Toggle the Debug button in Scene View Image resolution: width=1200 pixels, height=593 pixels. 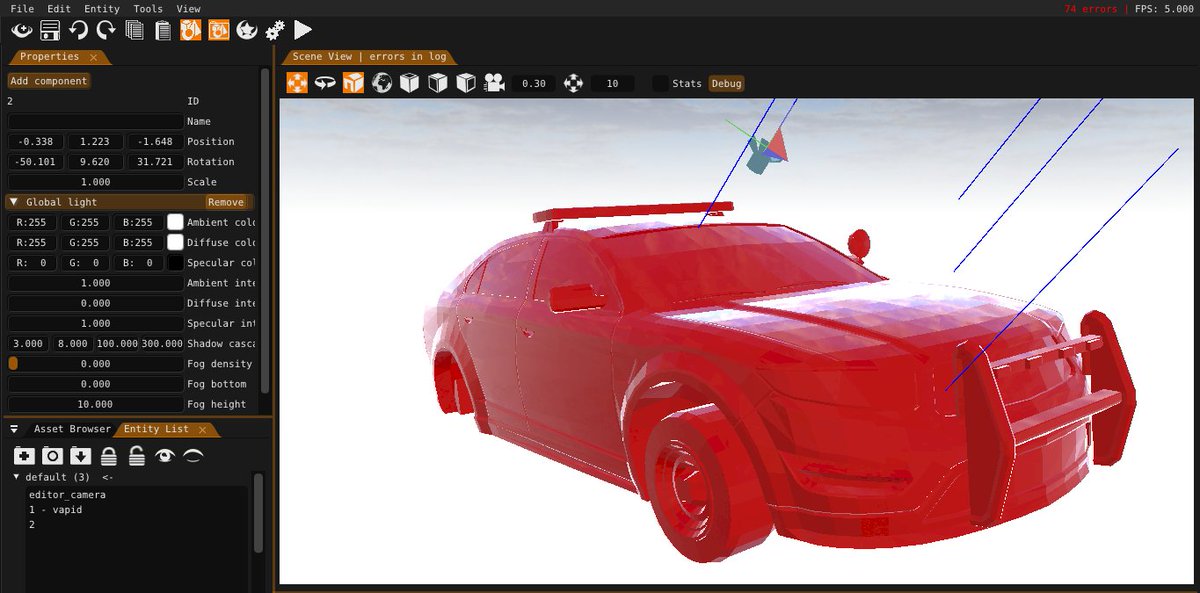click(727, 84)
